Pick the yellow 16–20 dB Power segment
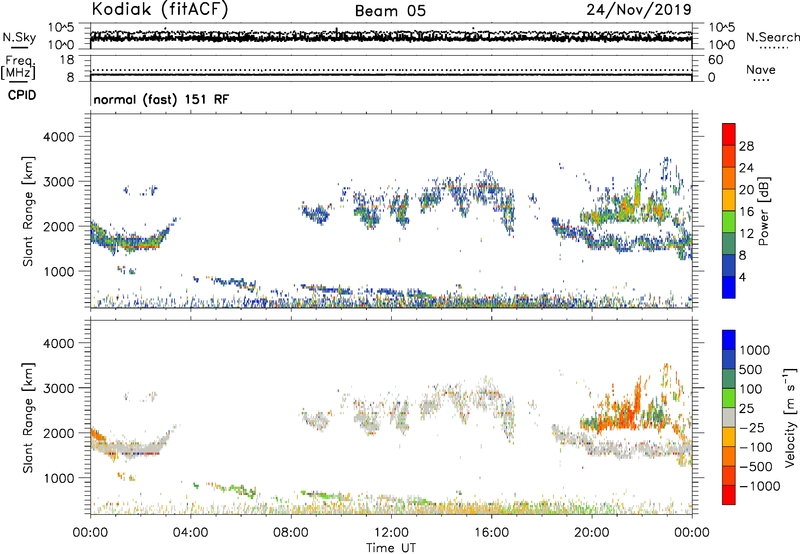The width and height of the screenshot is (800, 554). tap(729, 199)
